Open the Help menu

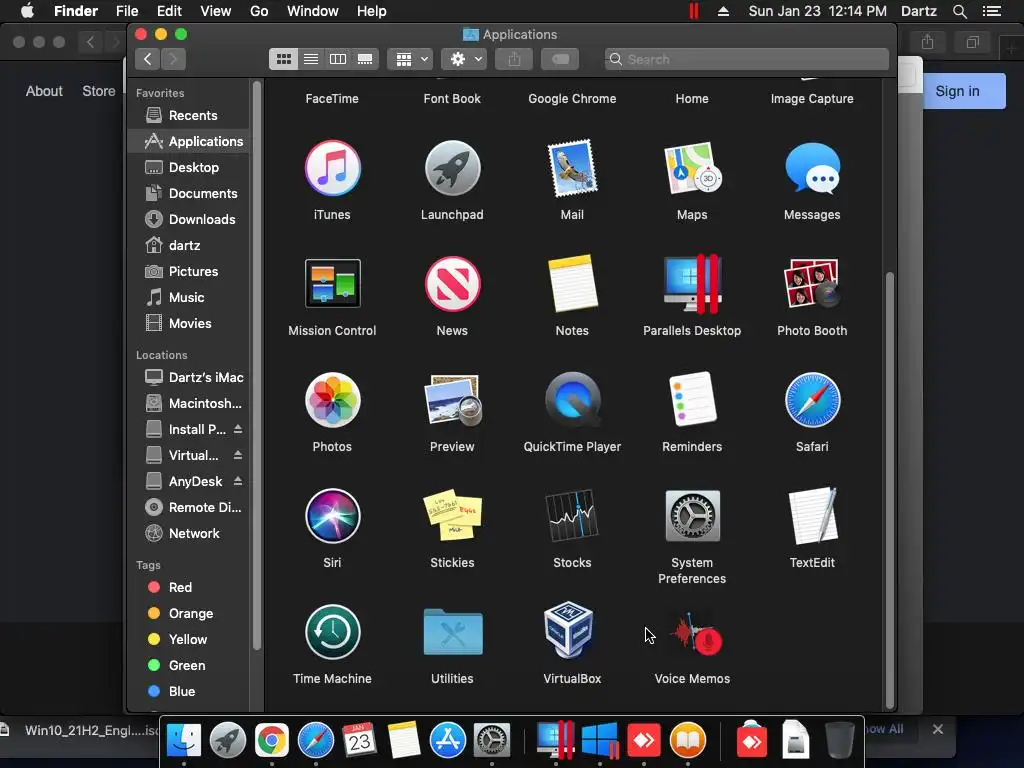[x=372, y=11]
